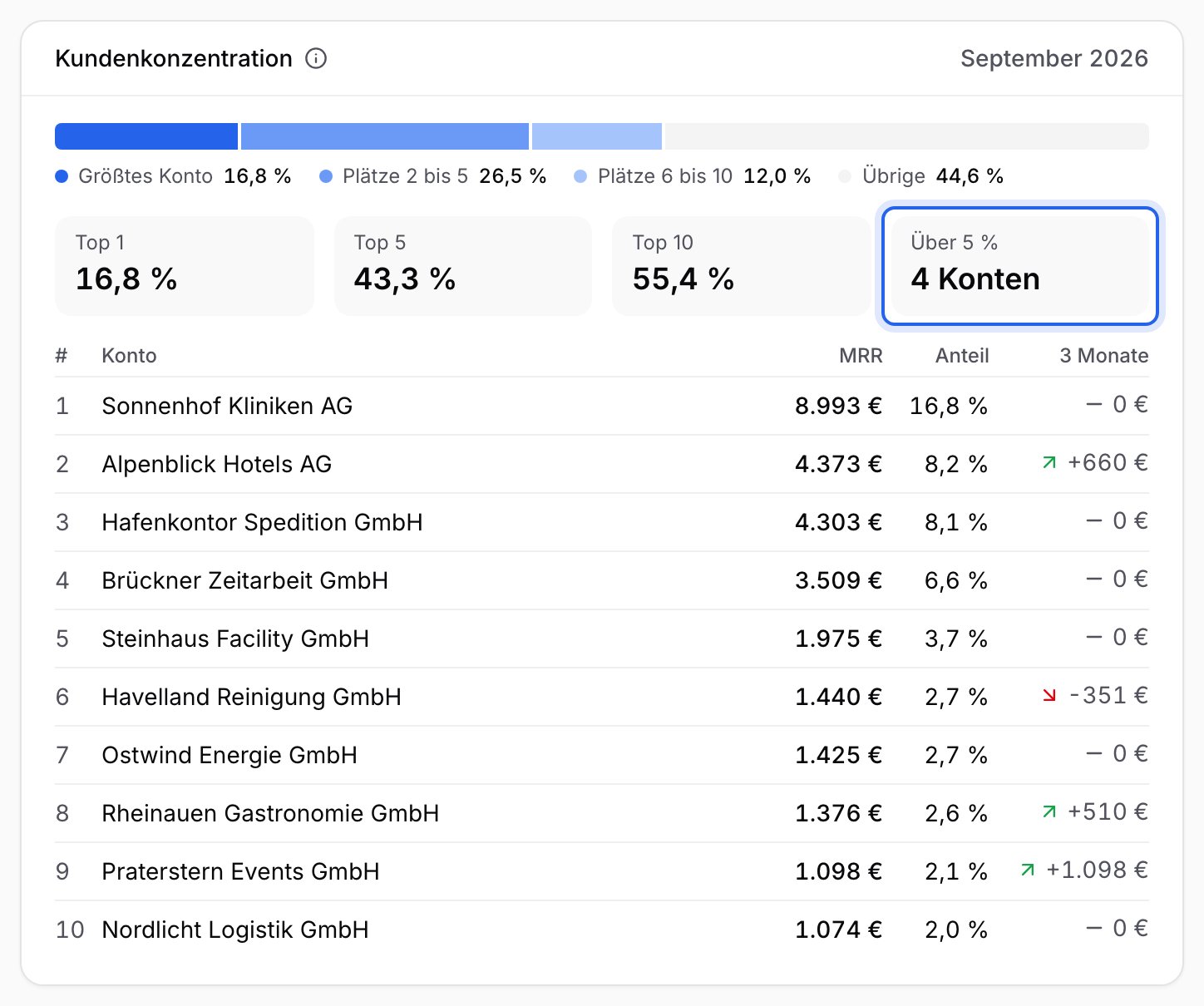1204x1006 pixels.
Task: Click the Plätze 6 bis 10 bar segment
Action: pos(597,136)
